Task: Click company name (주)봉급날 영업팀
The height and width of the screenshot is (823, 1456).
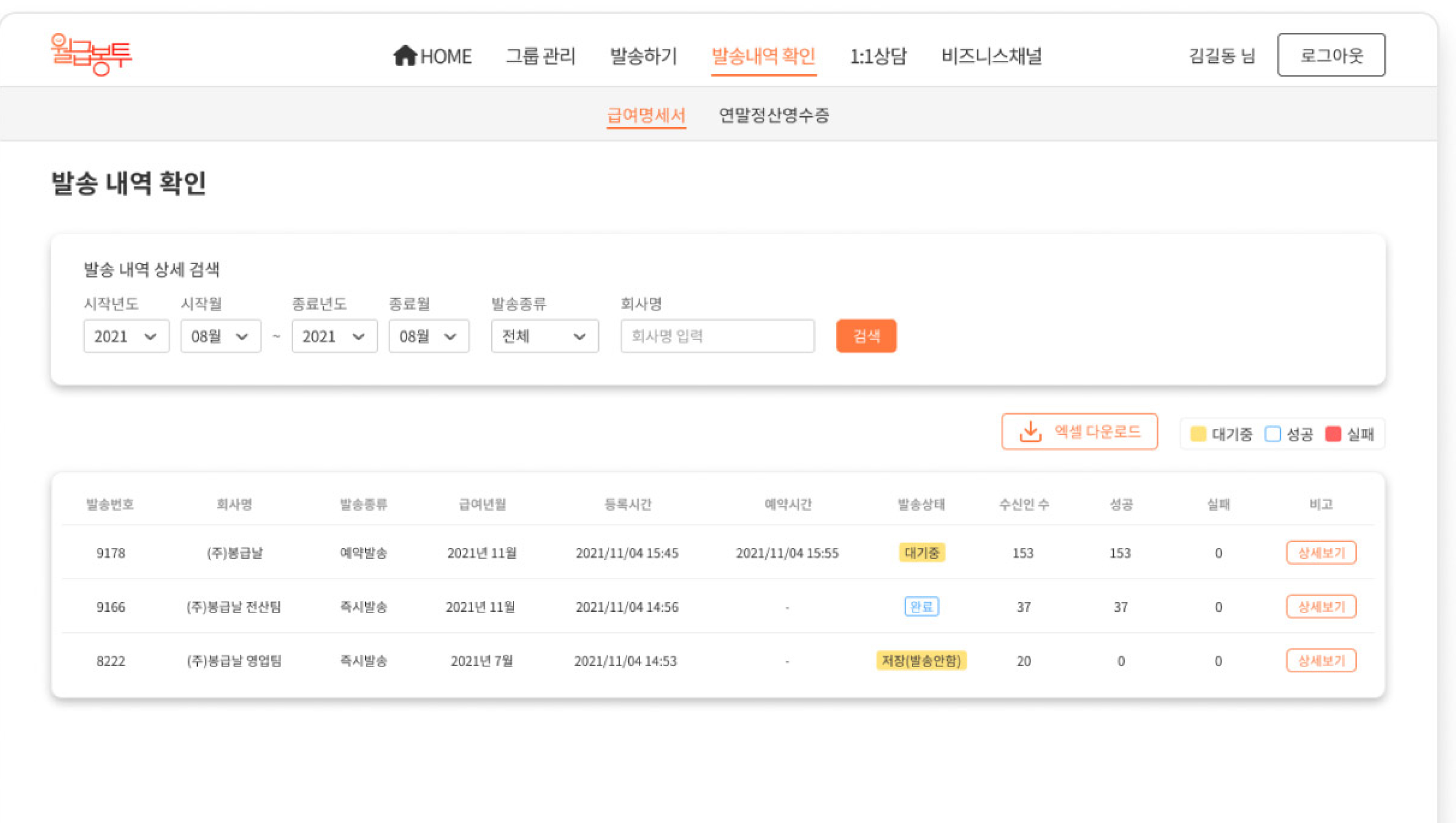Action: point(234,661)
